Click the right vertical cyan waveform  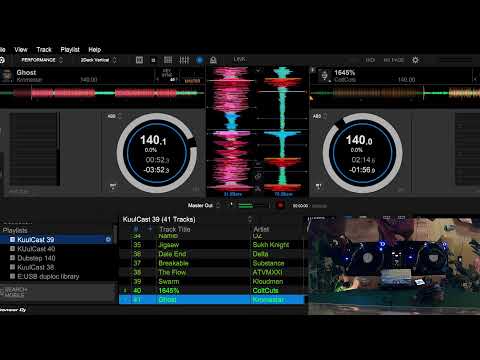[283, 128]
